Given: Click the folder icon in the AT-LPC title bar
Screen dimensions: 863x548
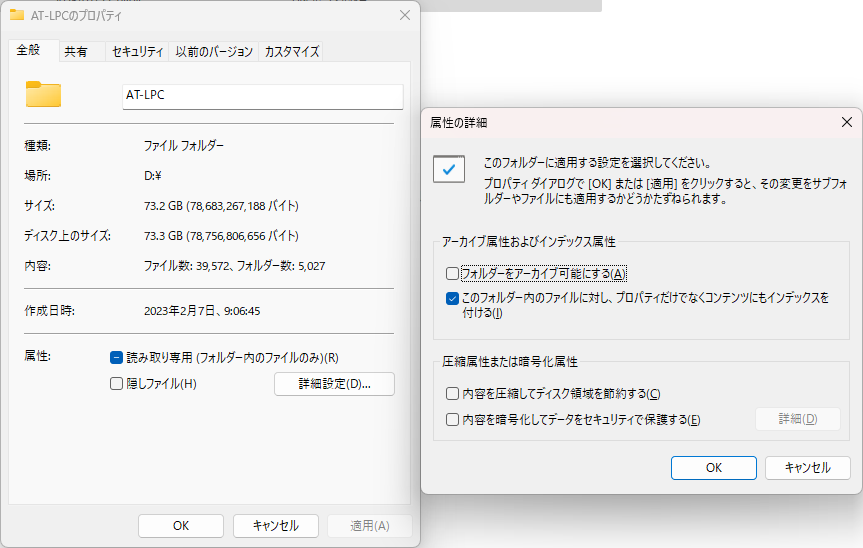Looking at the screenshot, I should [x=17, y=15].
